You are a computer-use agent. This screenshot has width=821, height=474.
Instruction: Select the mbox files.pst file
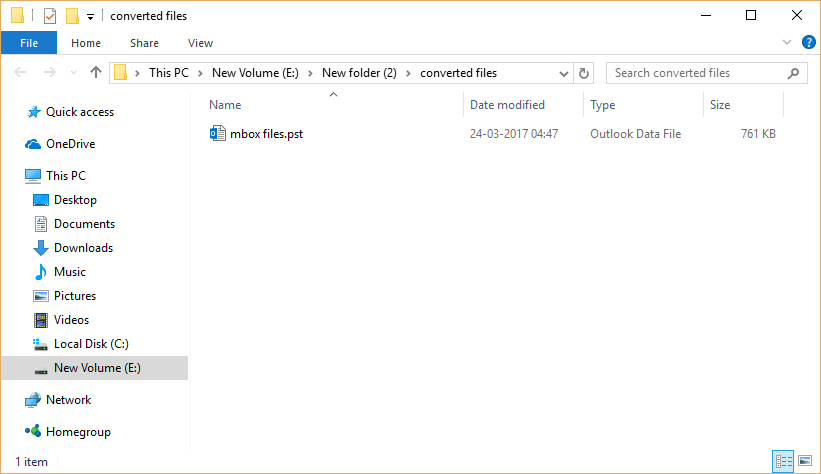[x=267, y=134]
